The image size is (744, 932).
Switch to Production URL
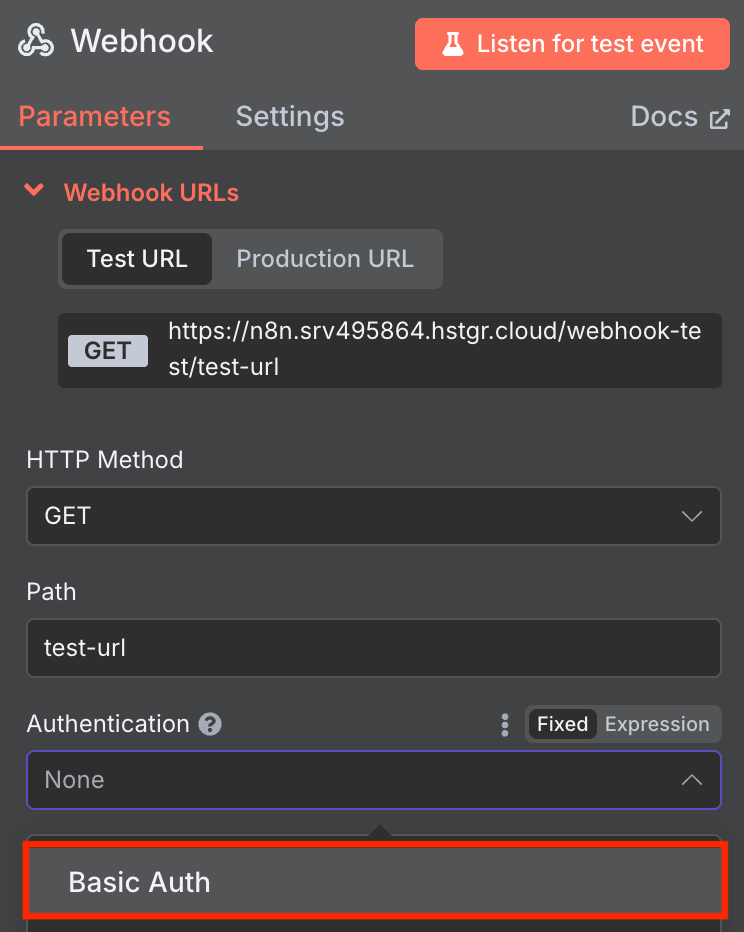[326, 258]
